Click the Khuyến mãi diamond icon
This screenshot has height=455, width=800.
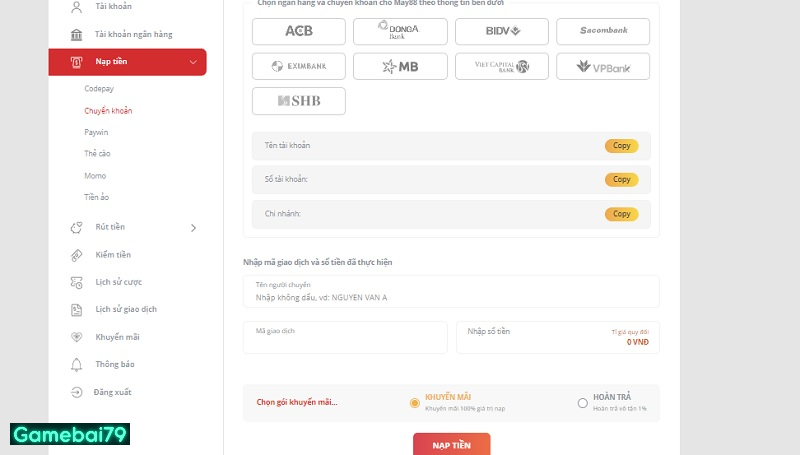77,337
